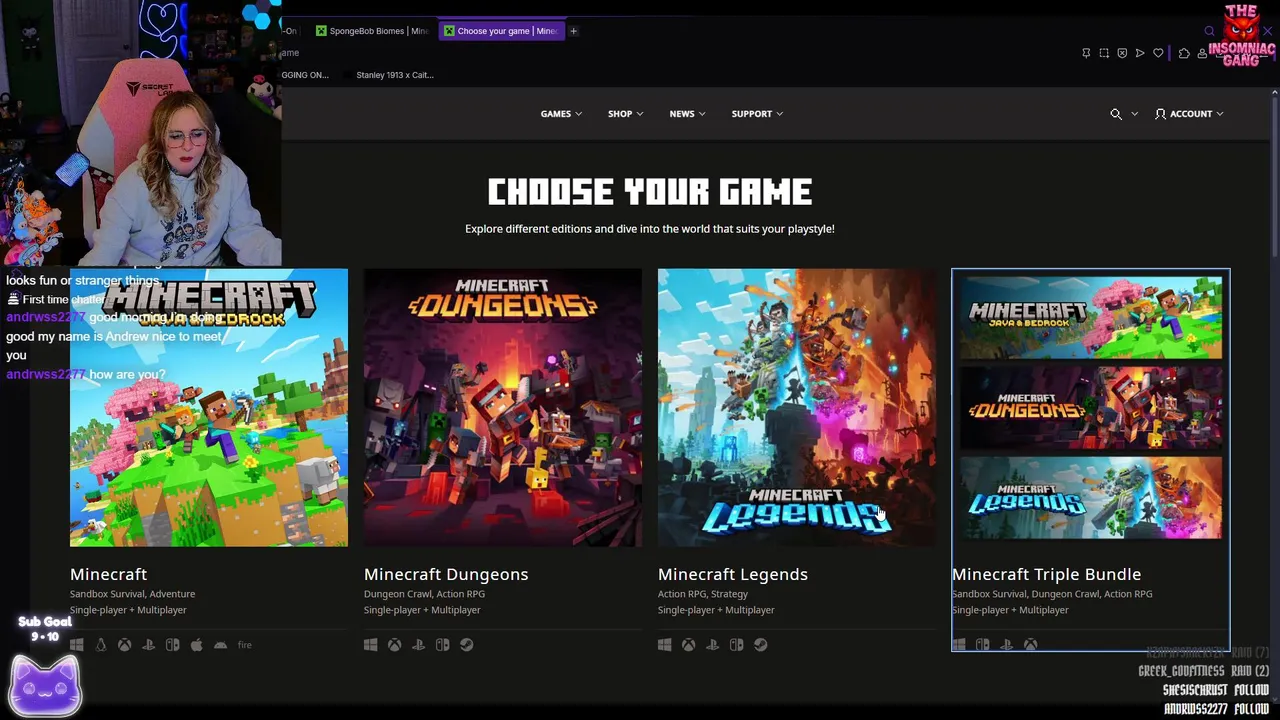Click 'Sandbox Survival, Adventure' genre text
This screenshot has width=1280, height=720.
(132, 594)
